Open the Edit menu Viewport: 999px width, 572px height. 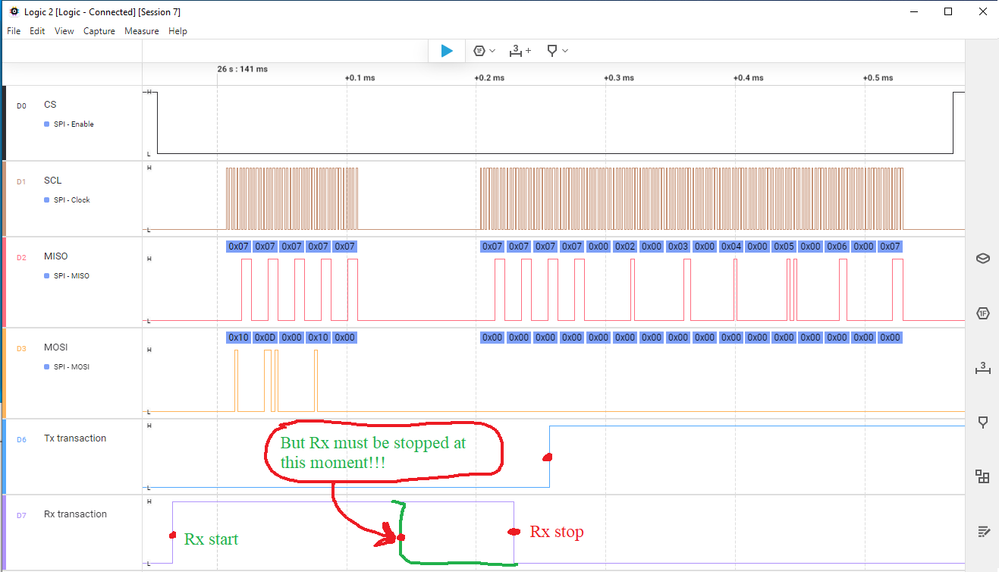point(37,31)
